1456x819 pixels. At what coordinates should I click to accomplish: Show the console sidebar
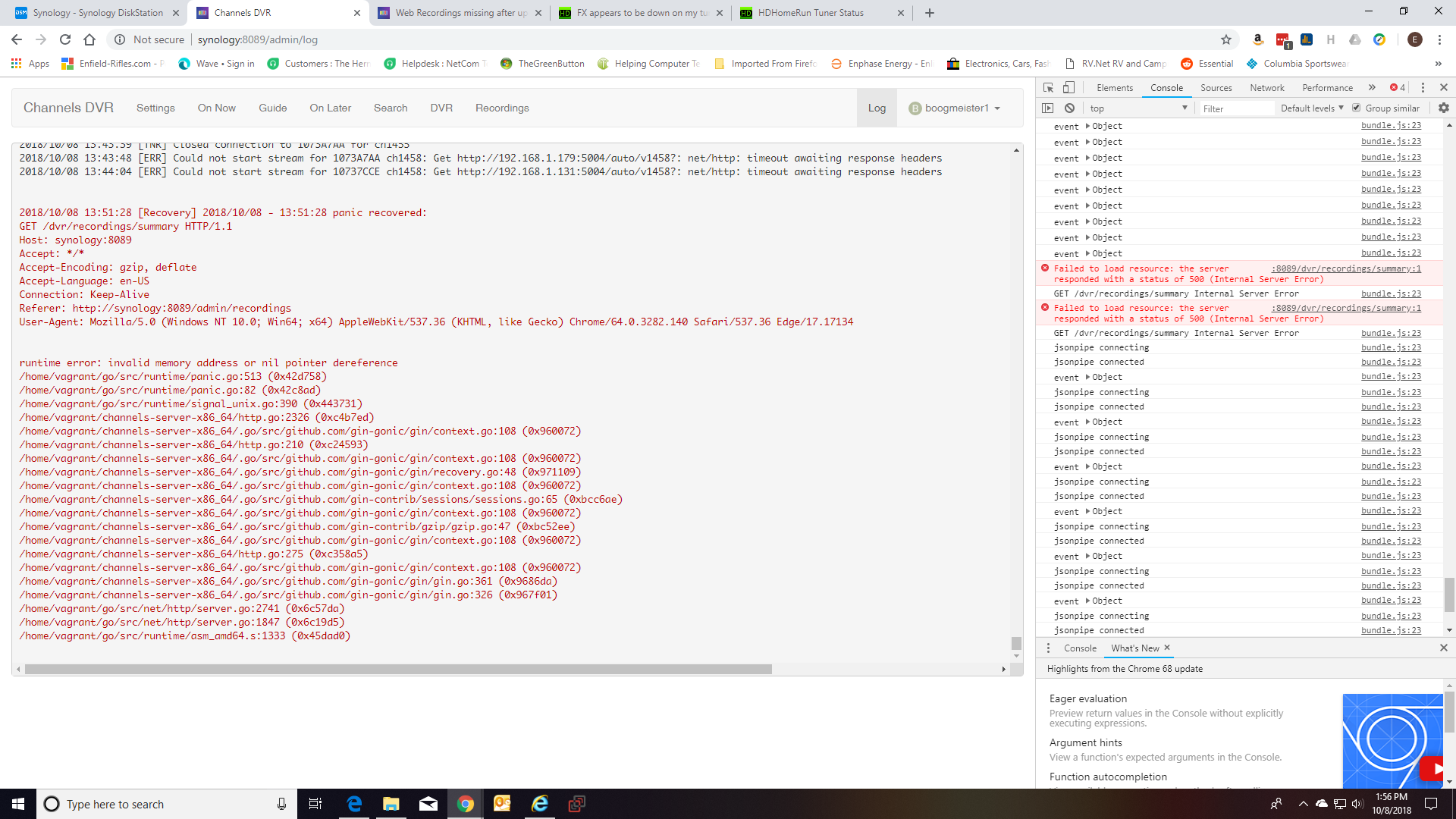coord(1048,108)
